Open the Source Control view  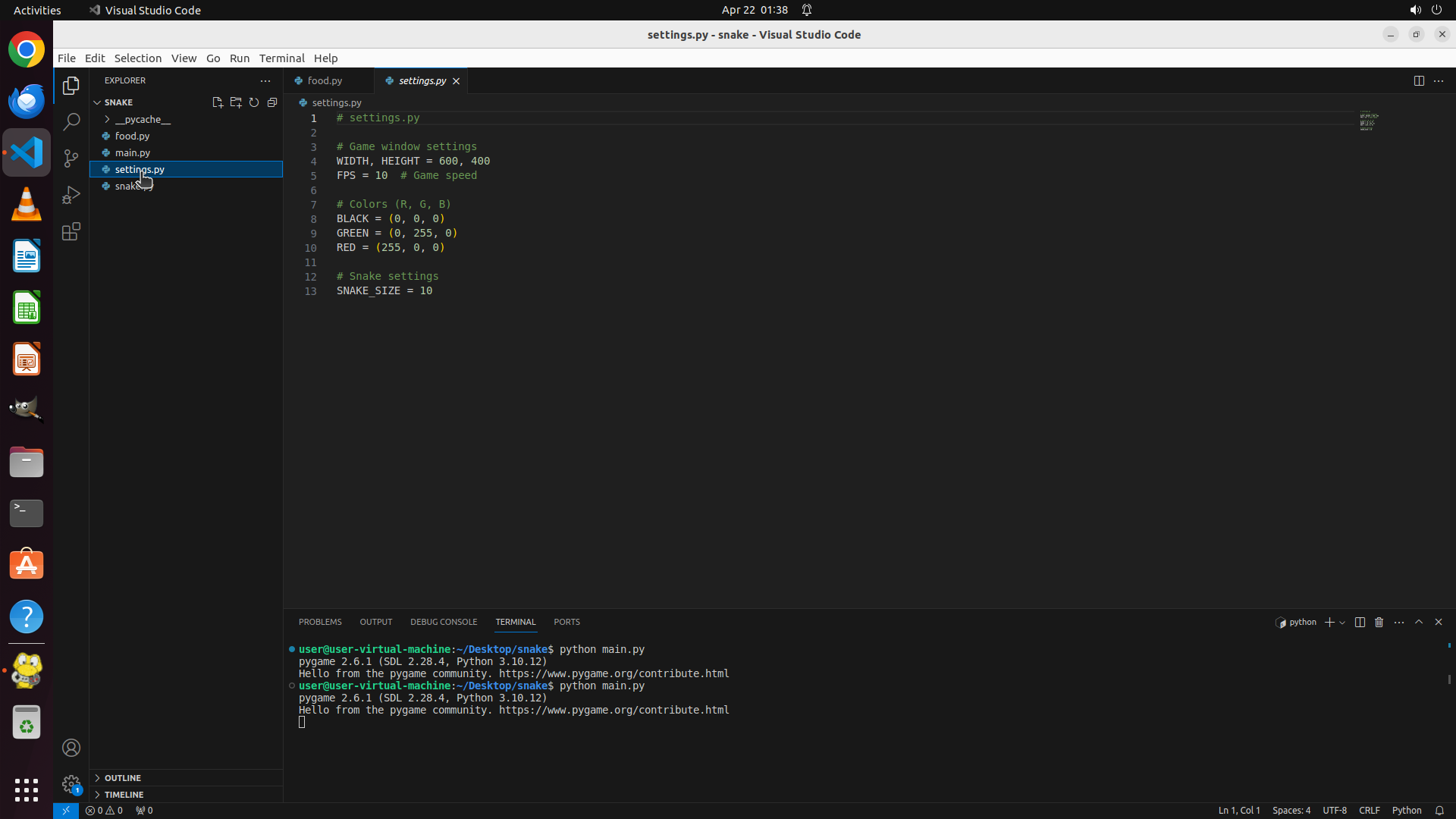[x=71, y=158]
